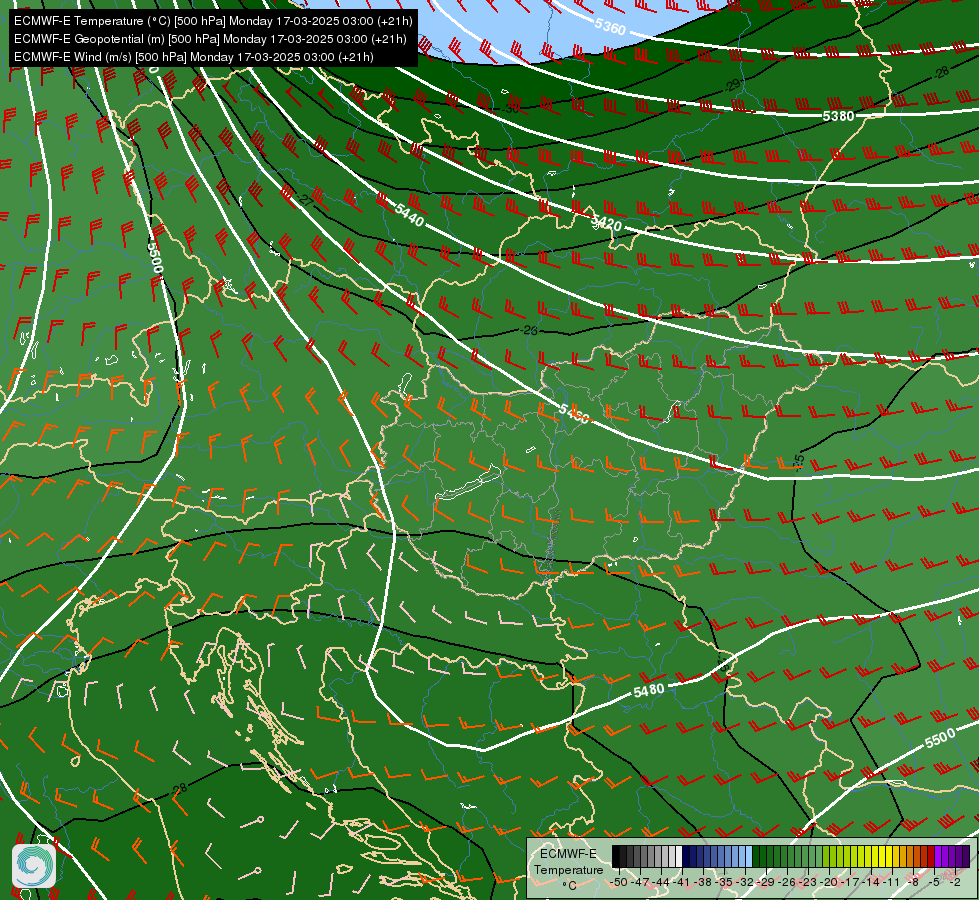
Task: Click the -8 value in the legend scale
Action: pyautogui.click(x=913, y=882)
